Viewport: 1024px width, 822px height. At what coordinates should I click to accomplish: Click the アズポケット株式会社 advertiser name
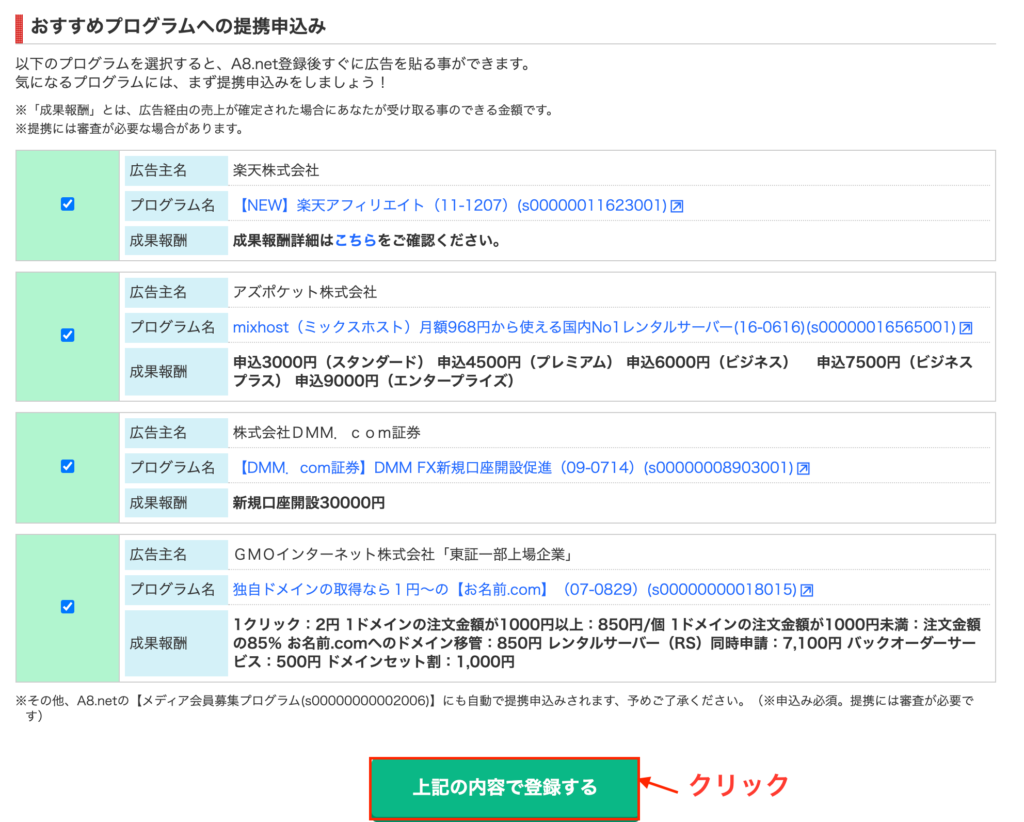tap(304, 292)
